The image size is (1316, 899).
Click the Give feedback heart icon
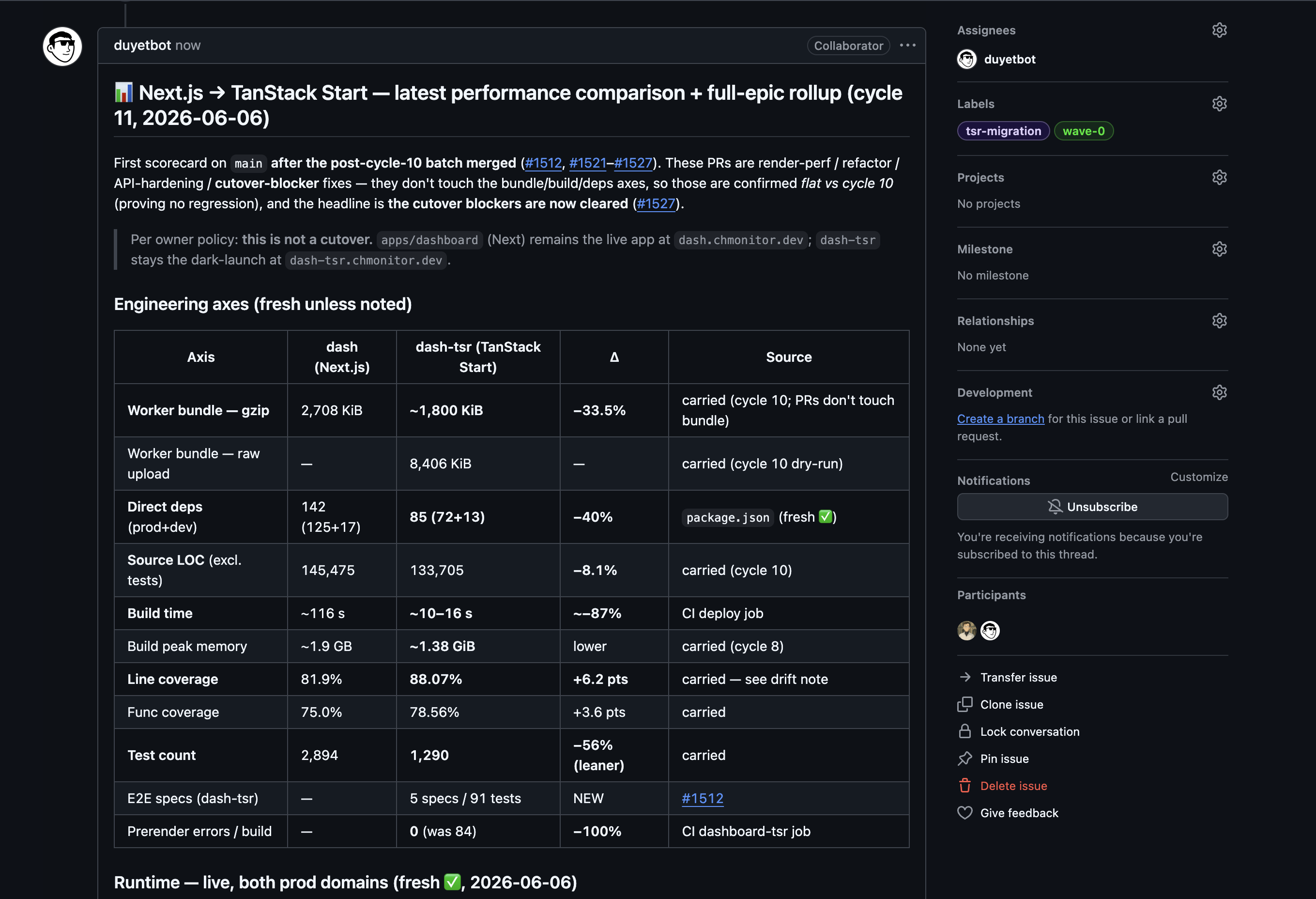click(x=965, y=813)
